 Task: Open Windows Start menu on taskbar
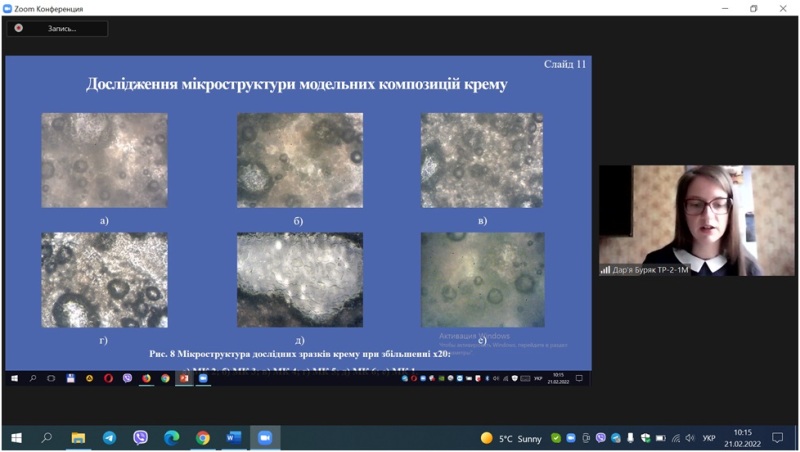16,438
